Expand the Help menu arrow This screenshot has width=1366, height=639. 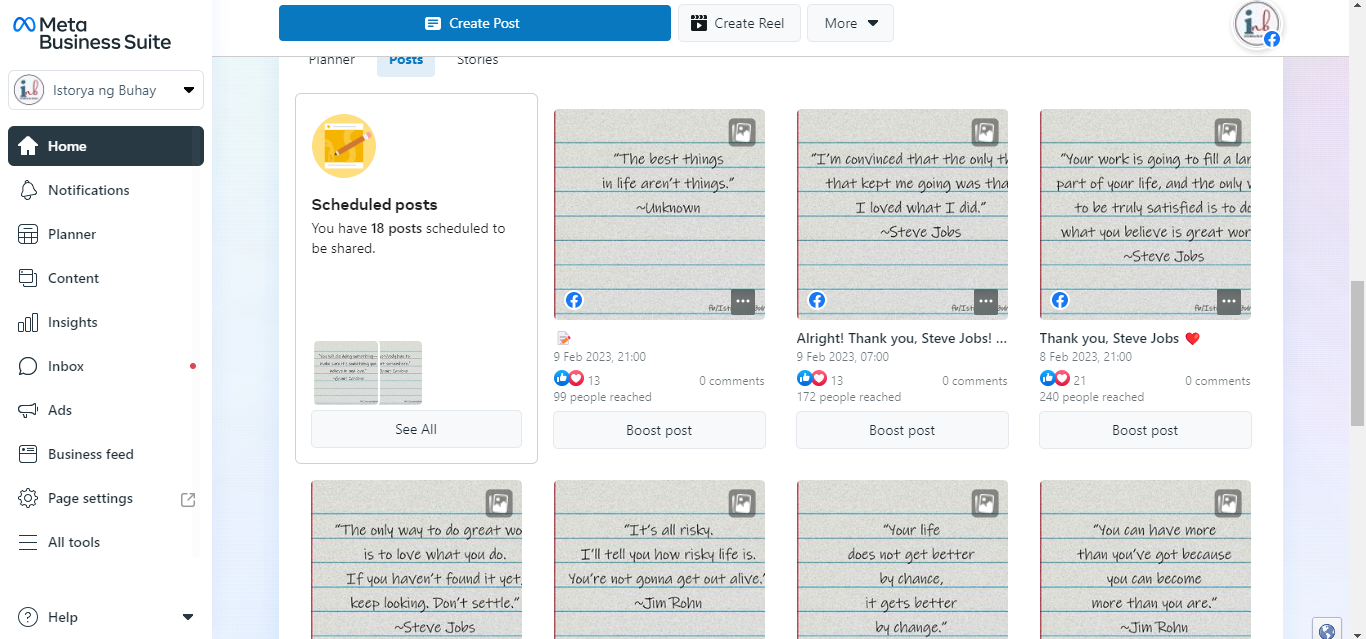[x=188, y=617]
